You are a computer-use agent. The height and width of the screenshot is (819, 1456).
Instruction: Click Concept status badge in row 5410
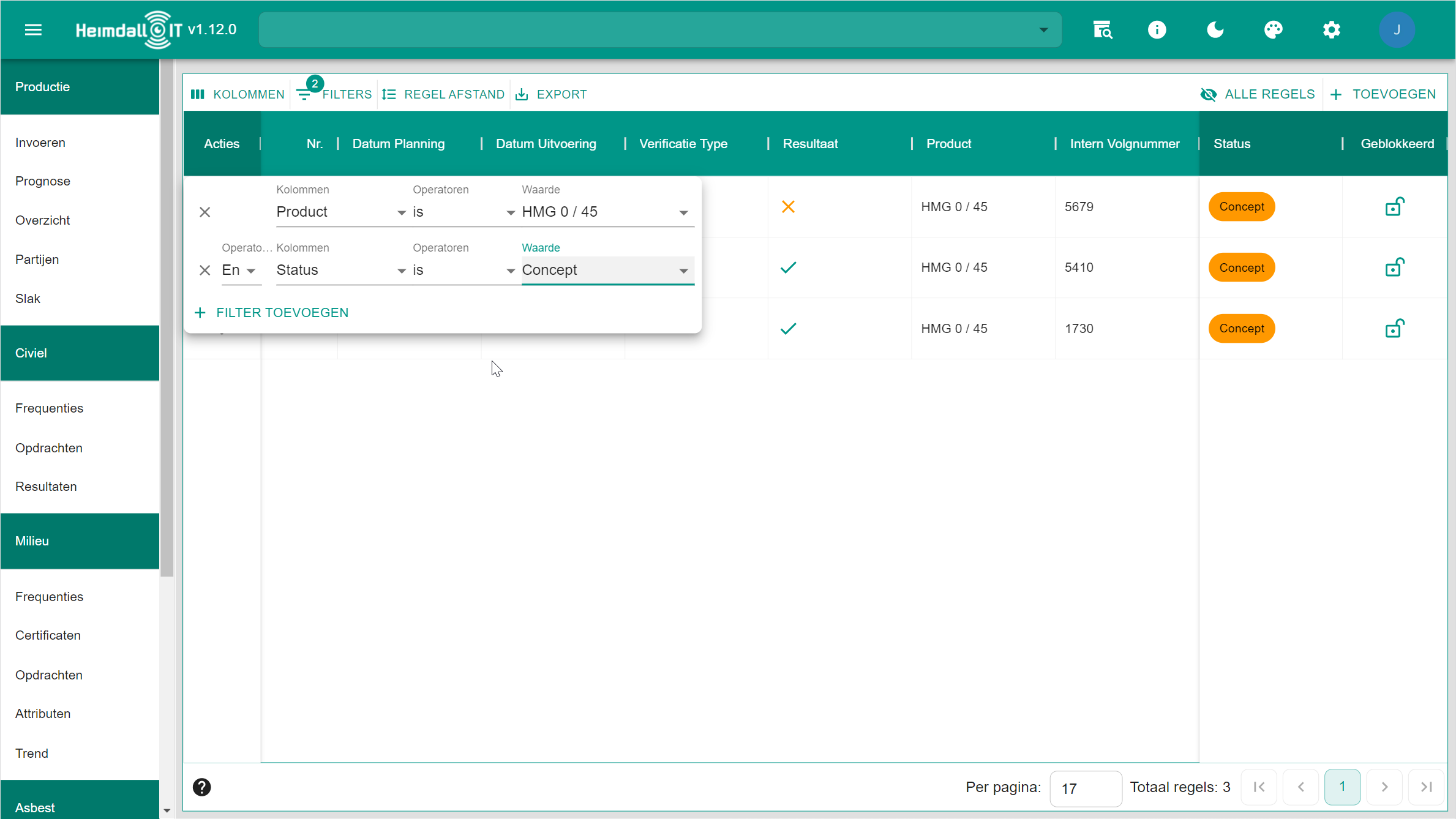(x=1241, y=267)
